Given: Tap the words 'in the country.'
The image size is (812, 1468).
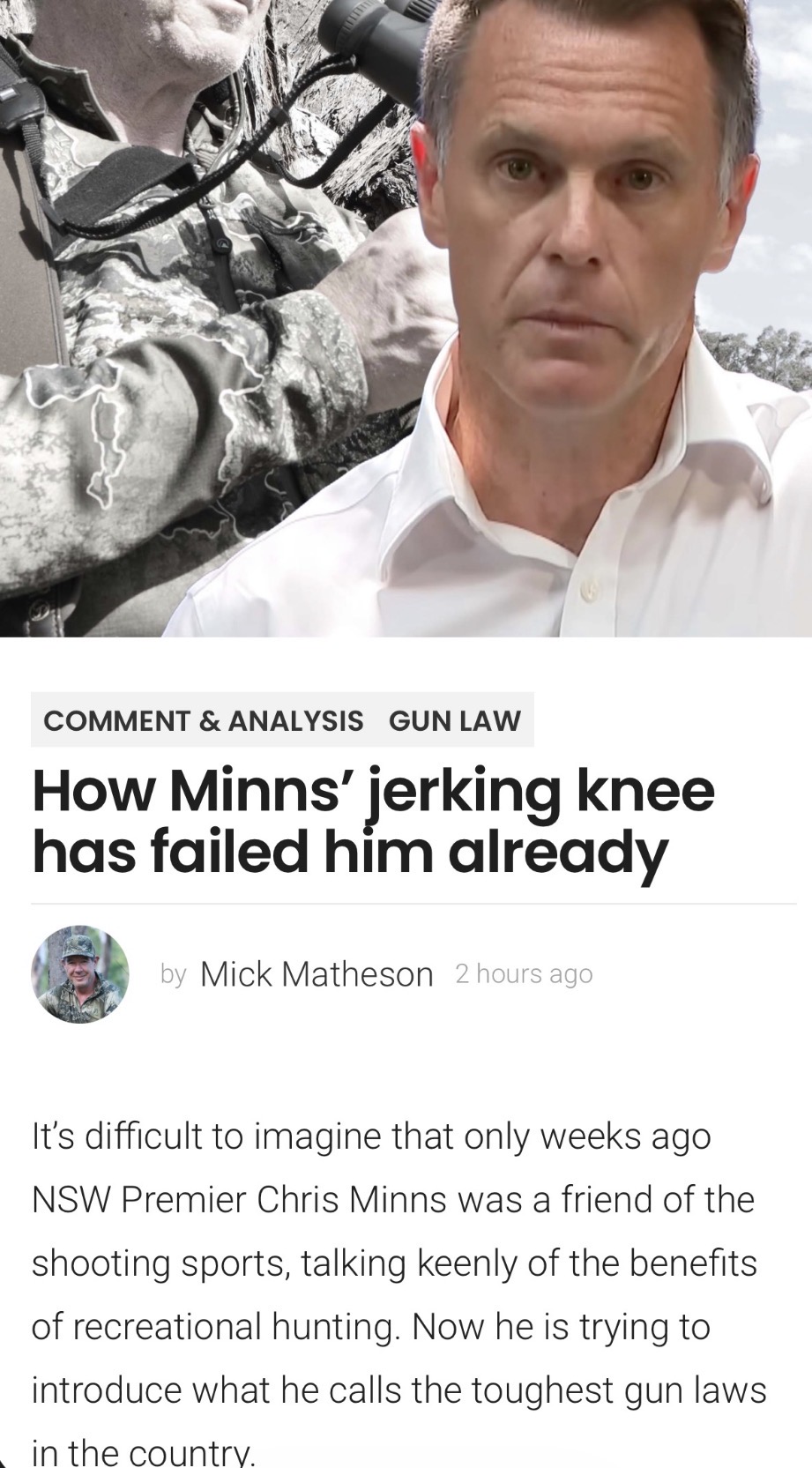Looking at the screenshot, I should click(x=143, y=1451).
